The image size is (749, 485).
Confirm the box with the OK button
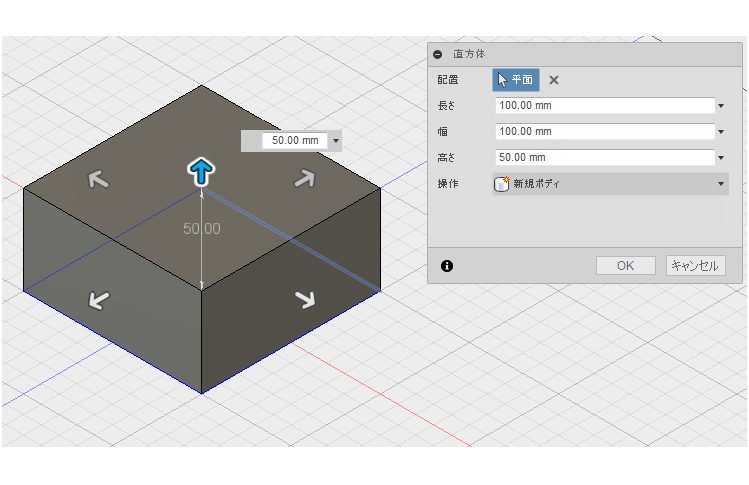(625, 266)
